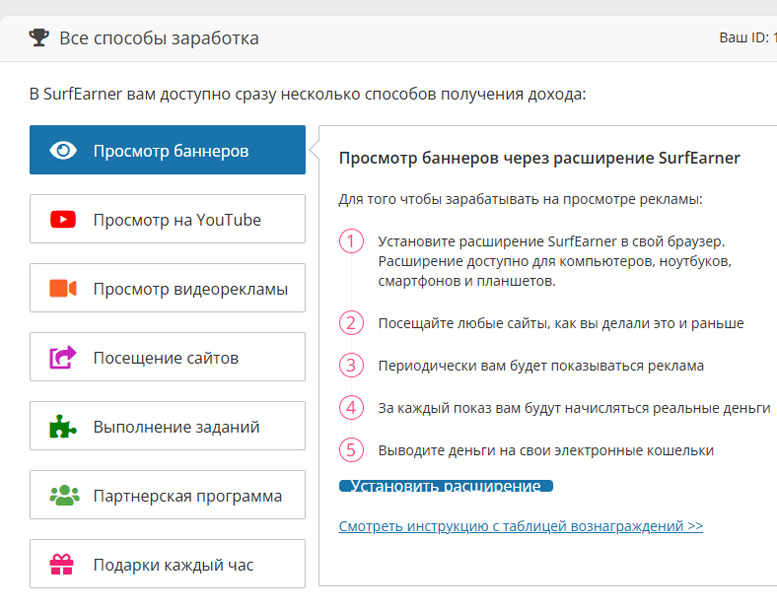777x610 pixels.
Task: Click step 2 text Посещайте любые сайты
Action: tap(561, 323)
